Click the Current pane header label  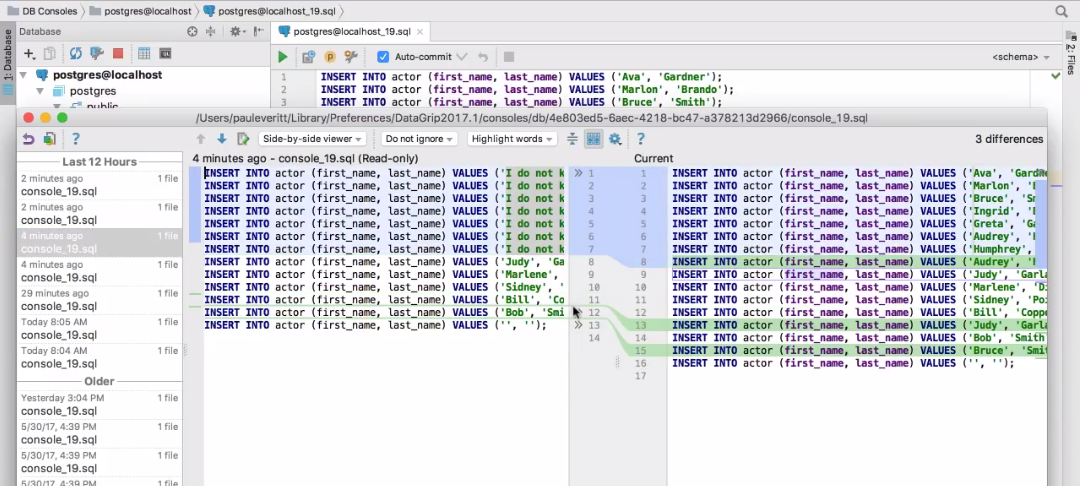click(654, 158)
